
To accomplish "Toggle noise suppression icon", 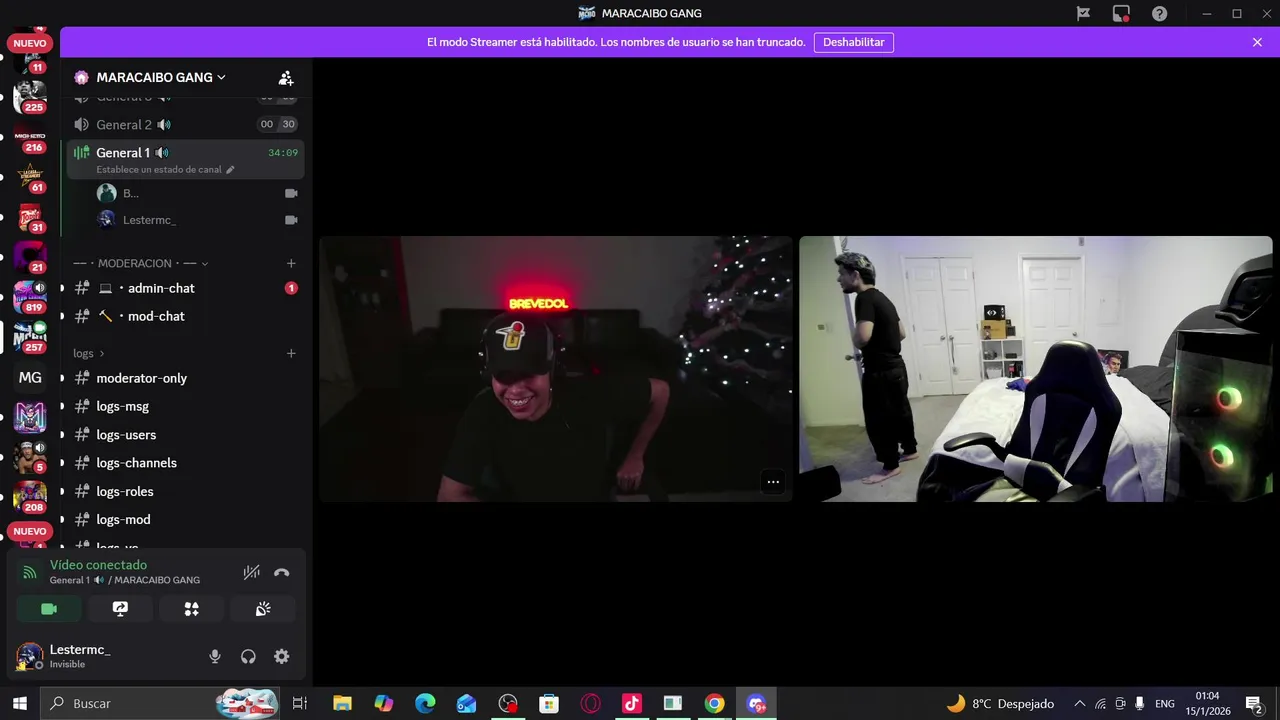I will tap(251, 572).
